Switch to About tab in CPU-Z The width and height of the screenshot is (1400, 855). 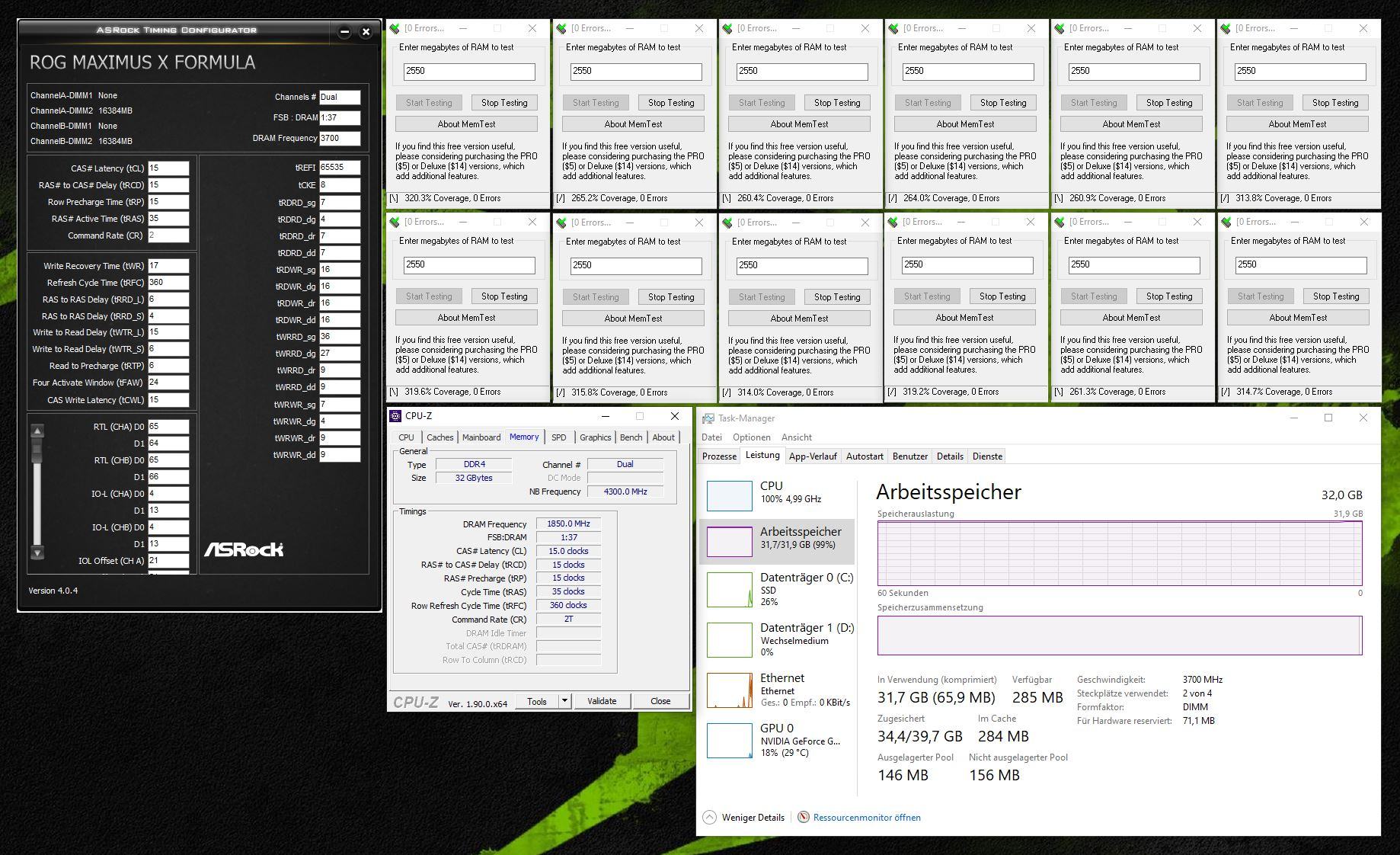[x=663, y=437]
